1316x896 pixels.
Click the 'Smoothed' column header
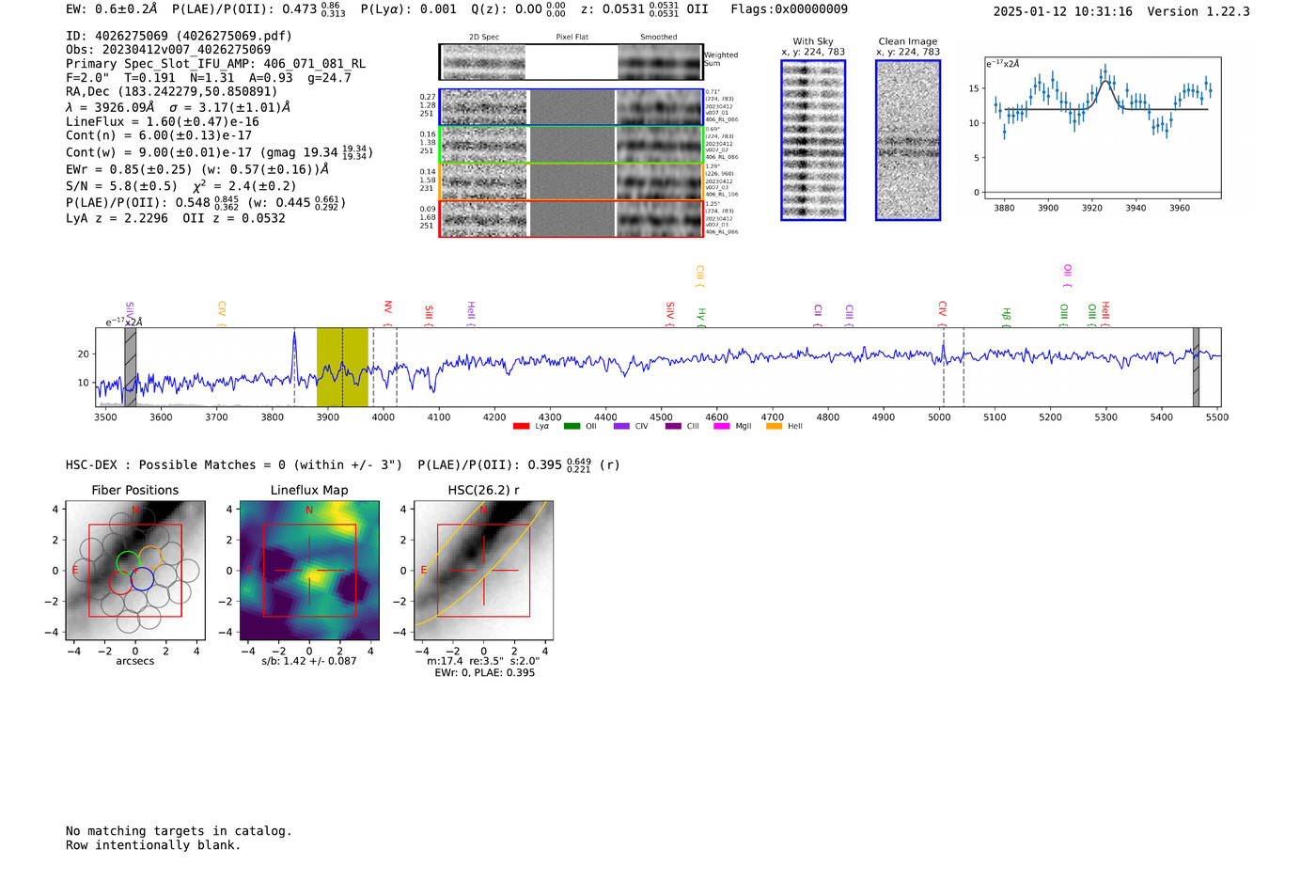[658, 38]
